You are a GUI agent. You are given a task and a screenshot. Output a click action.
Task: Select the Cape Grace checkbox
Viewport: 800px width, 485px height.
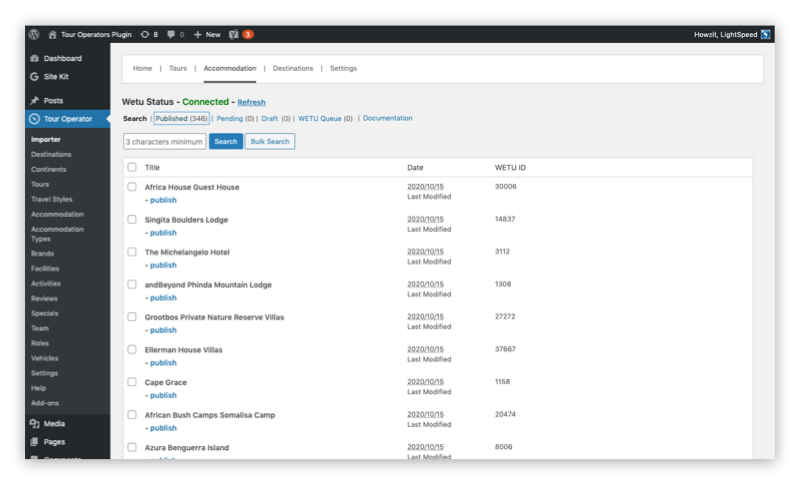pyautogui.click(x=132, y=382)
